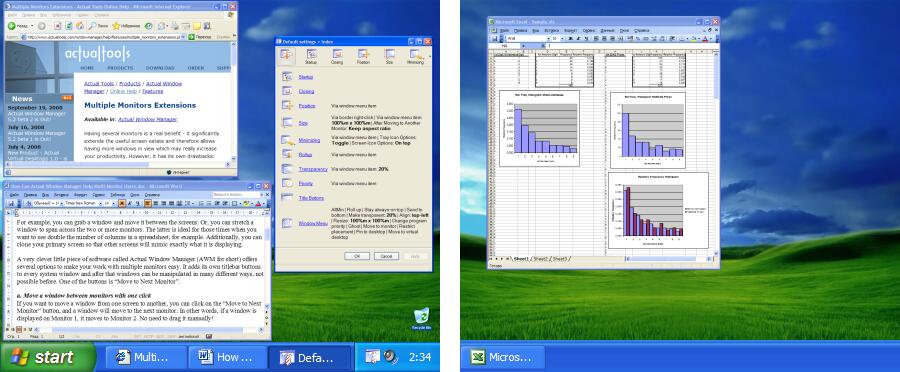Screen dimensions: 900x372
Task: Click the Font Color icon in Word toolbar
Action: point(258,203)
